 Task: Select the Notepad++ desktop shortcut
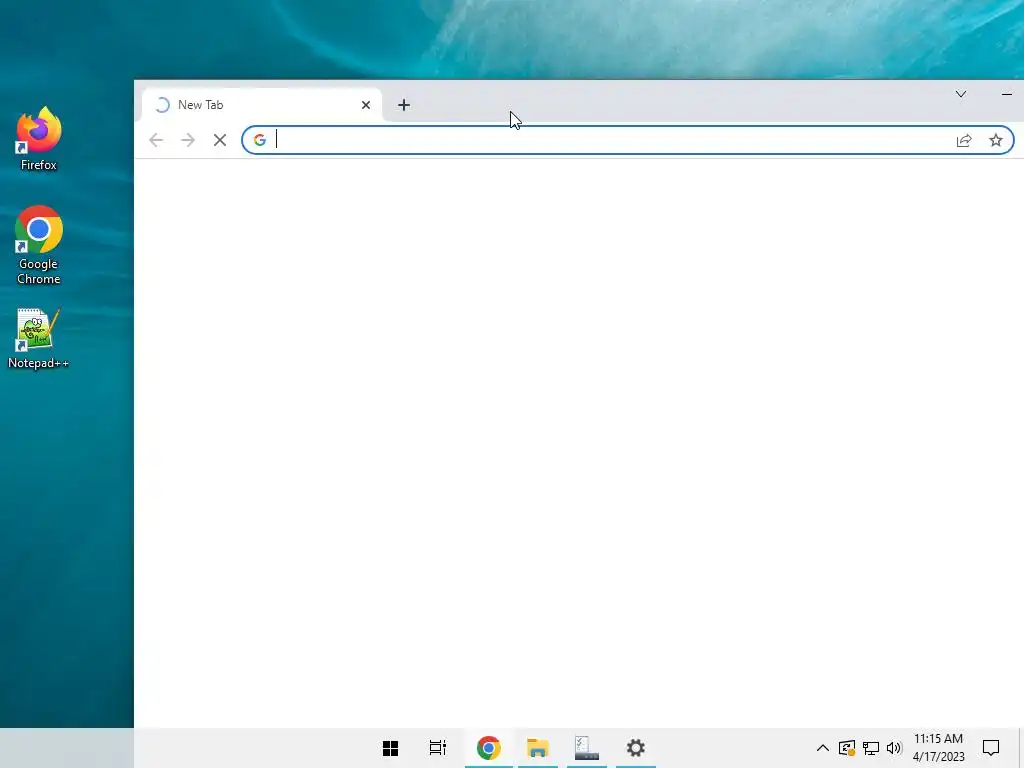(39, 338)
